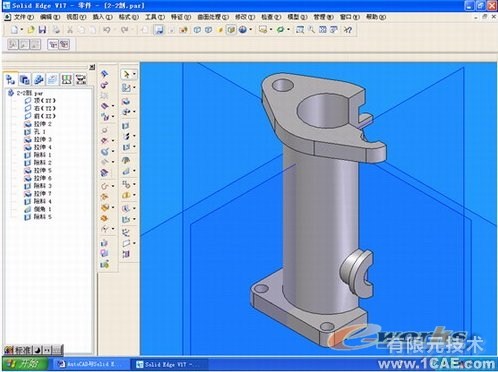
Task: Close the EdgeBar panel
Action: 92,67
